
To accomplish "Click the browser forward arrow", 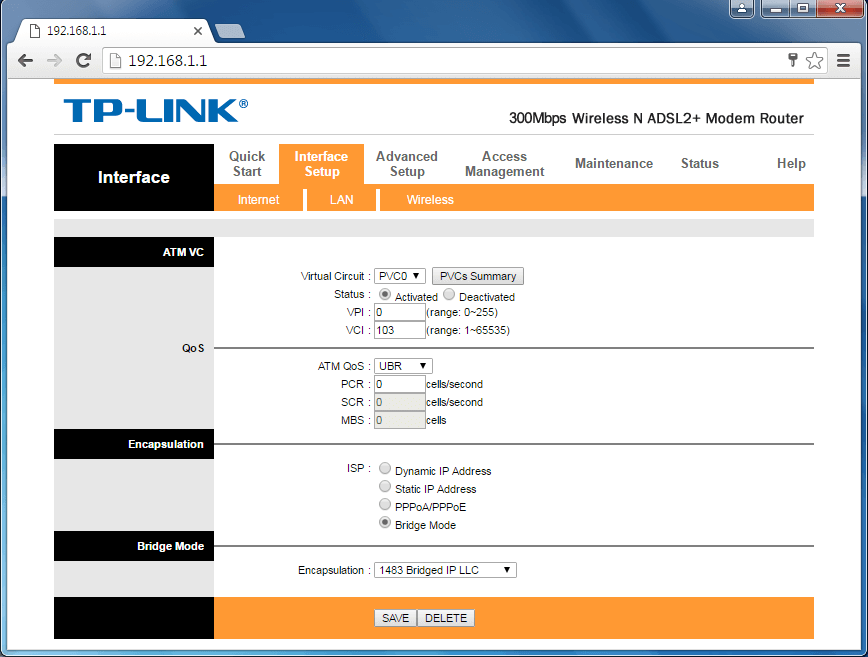I will point(54,60).
